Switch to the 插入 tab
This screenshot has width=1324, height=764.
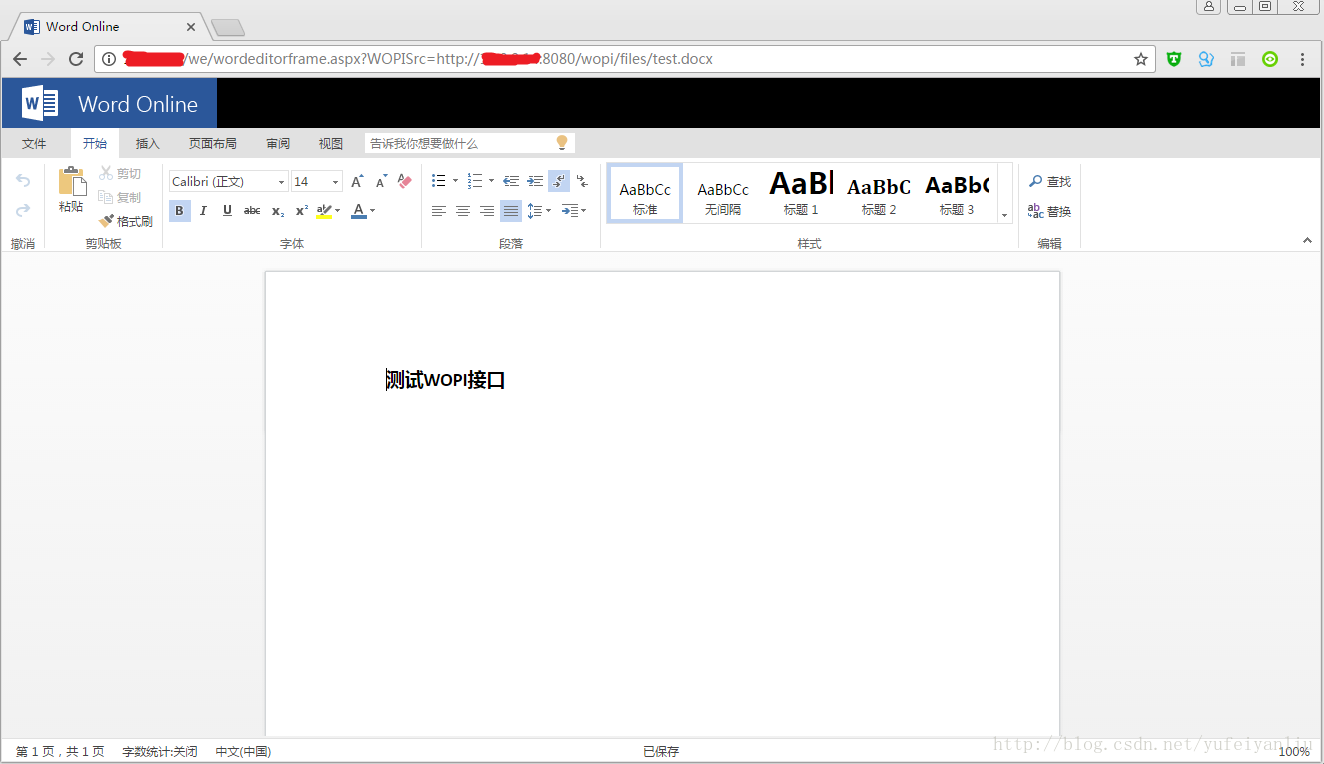pos(148,144)
